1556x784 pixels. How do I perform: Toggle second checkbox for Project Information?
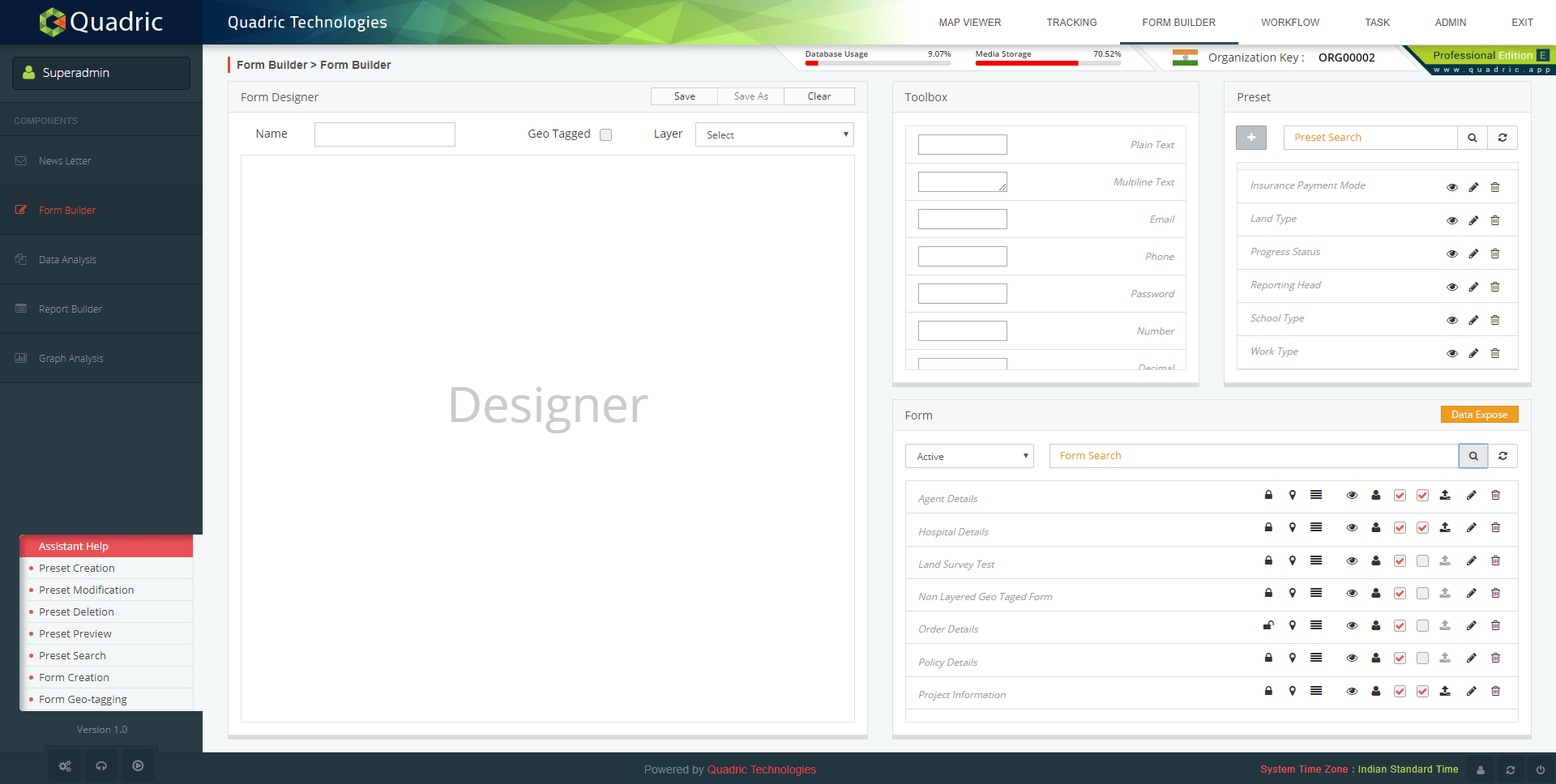1422,692
